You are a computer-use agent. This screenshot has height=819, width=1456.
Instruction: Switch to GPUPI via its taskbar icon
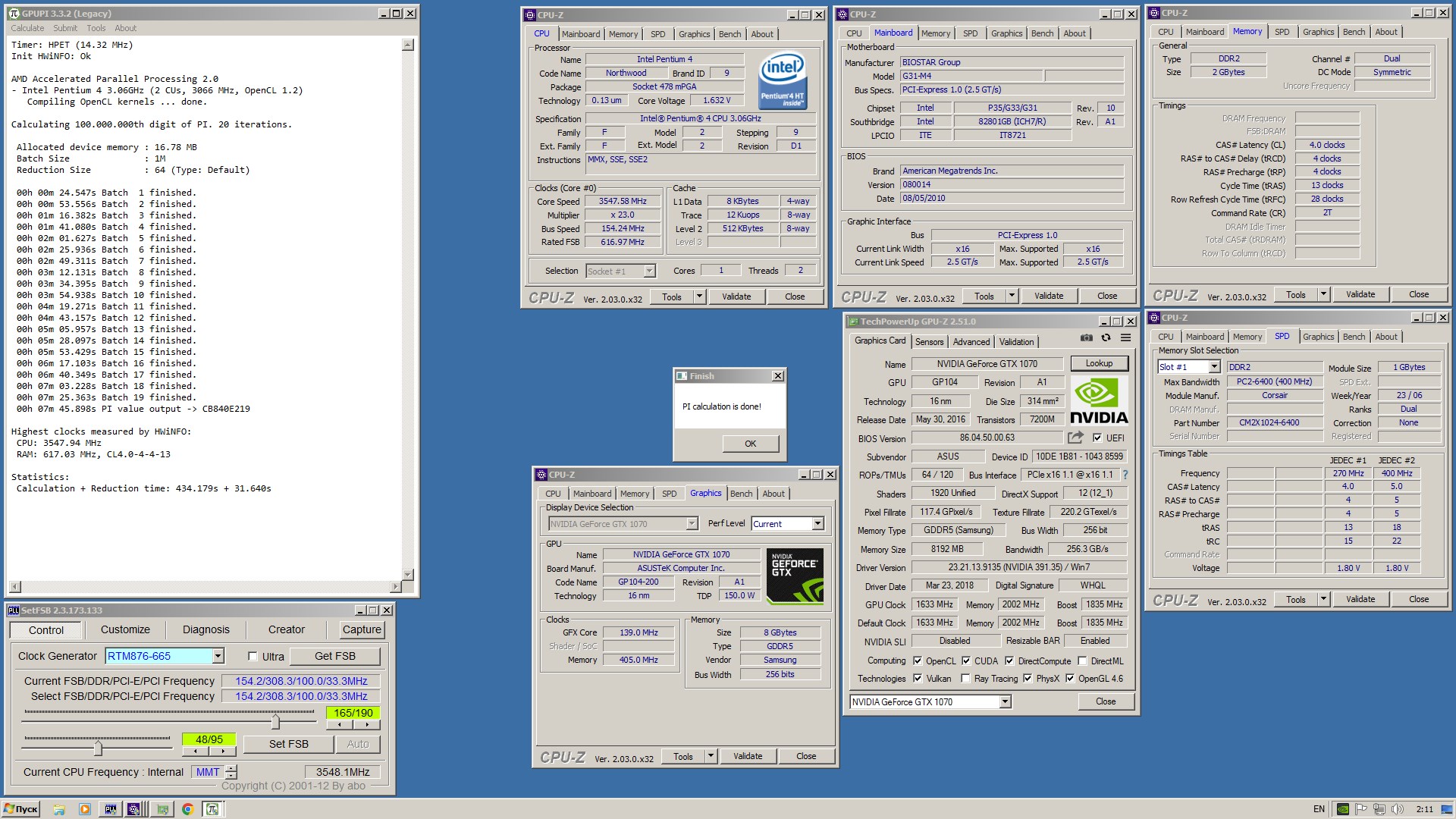click(213, 809)
